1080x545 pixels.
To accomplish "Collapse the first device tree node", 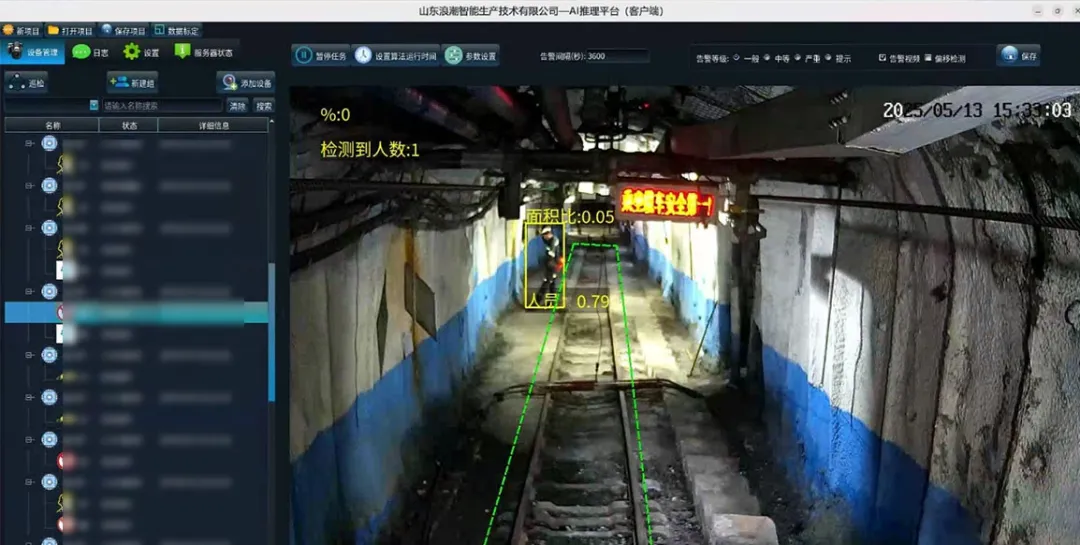I will coord(30,144).
